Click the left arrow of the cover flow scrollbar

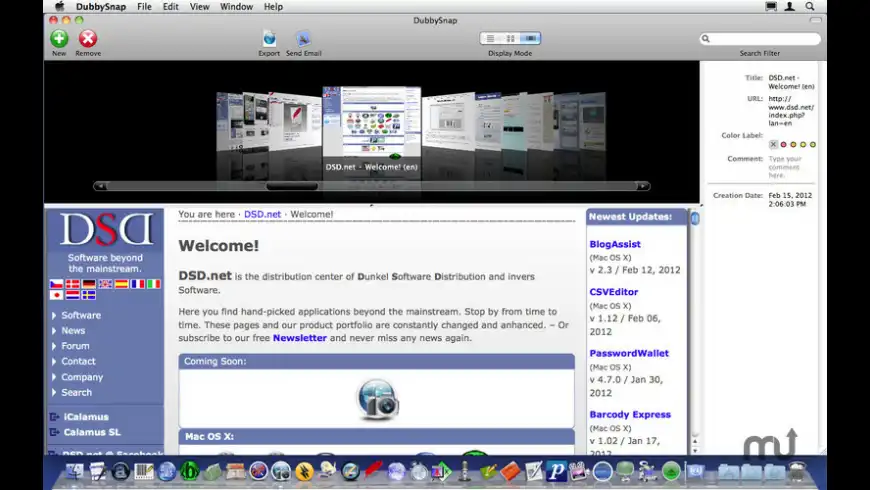[x=100, y=186]
